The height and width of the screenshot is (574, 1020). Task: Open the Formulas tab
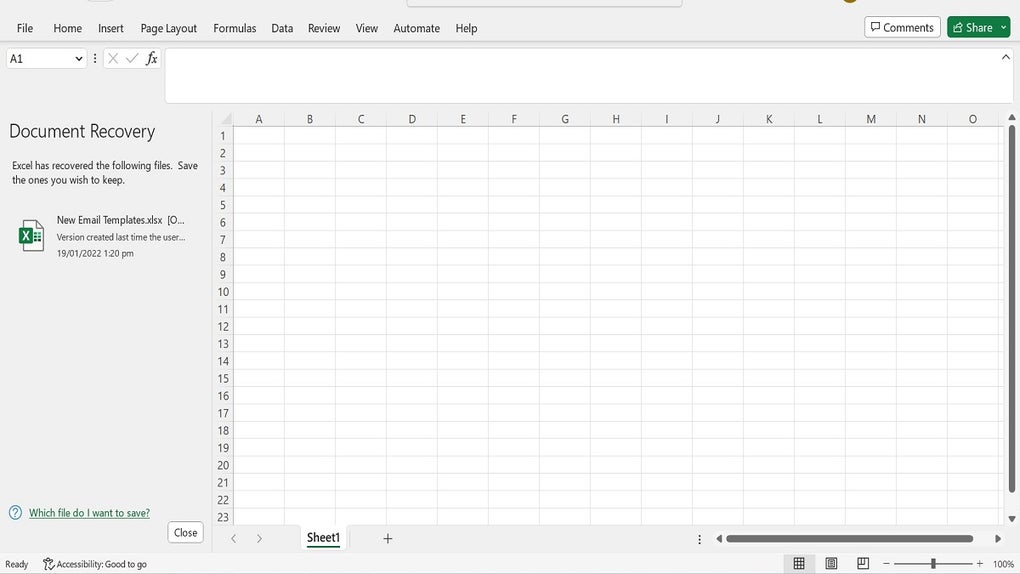pos(235,28)
